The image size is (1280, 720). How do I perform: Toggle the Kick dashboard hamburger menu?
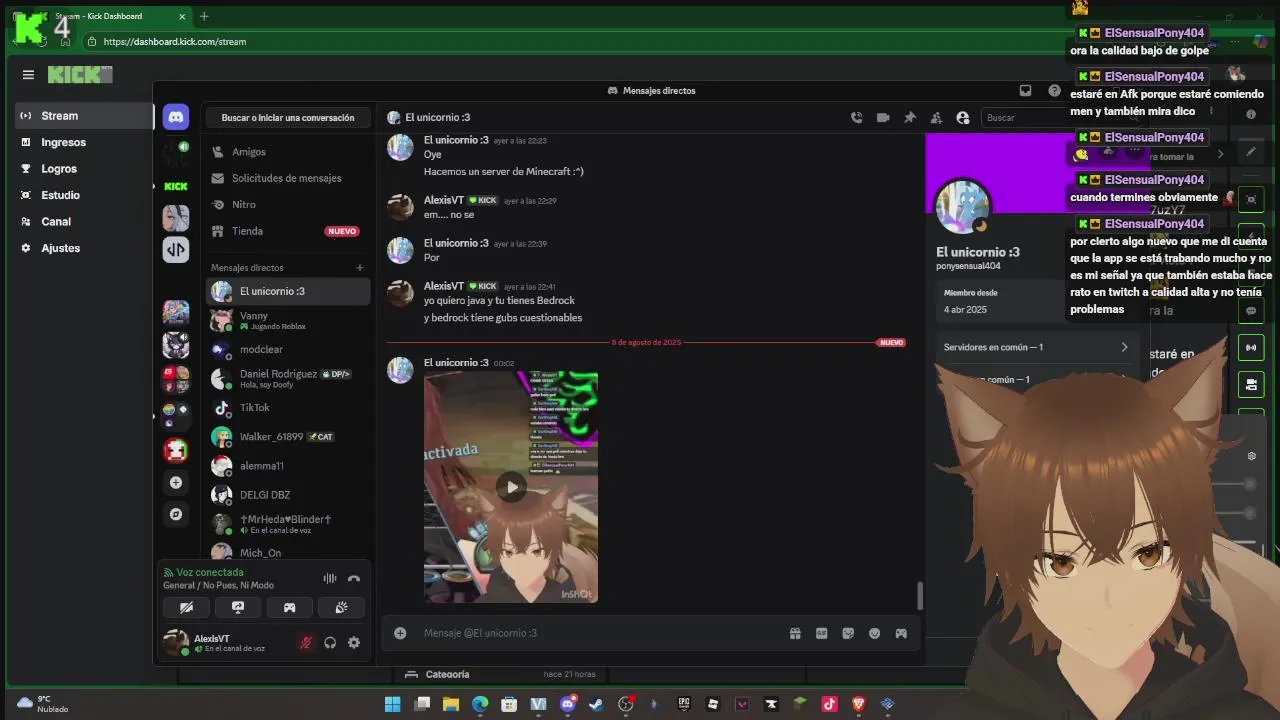[x=28, y=75]
